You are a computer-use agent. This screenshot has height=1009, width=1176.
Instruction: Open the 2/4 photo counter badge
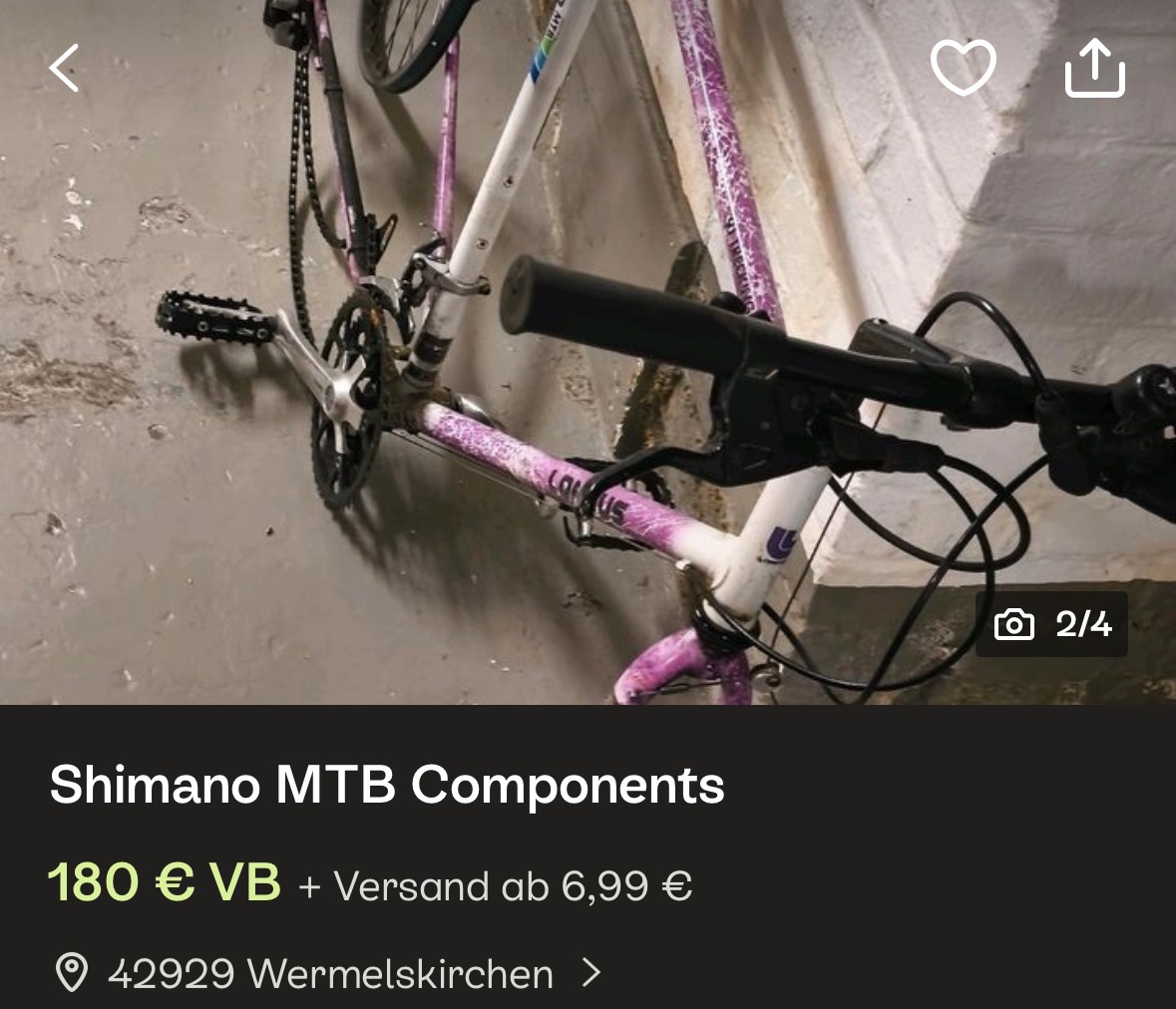click(1051, 624)
